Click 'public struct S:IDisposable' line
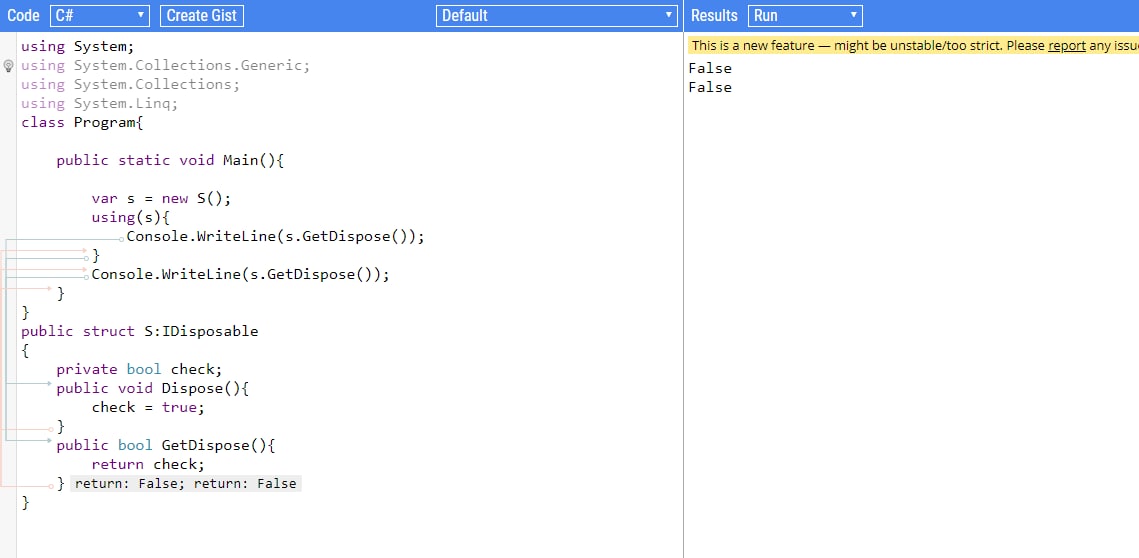Image resolution: width=1139 pixels, height=558 pixels. pyautogui.click(x=139, y=331)
